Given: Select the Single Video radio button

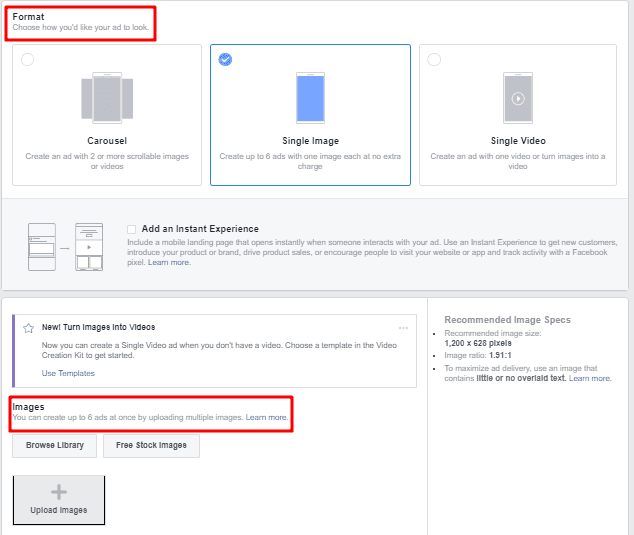Looking at the screenshot, I should click(433, 60).
